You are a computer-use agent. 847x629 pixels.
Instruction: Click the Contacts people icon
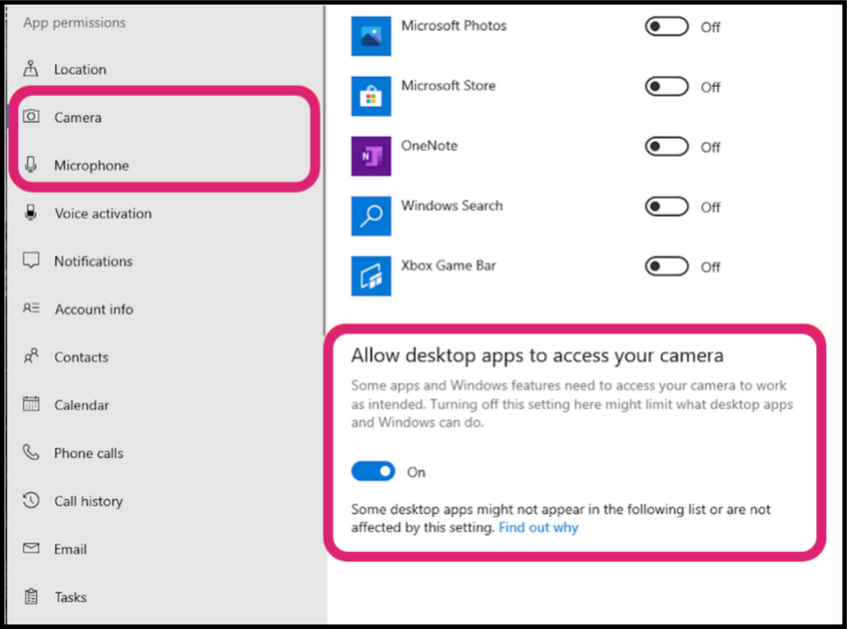click(x=31, y=356)
